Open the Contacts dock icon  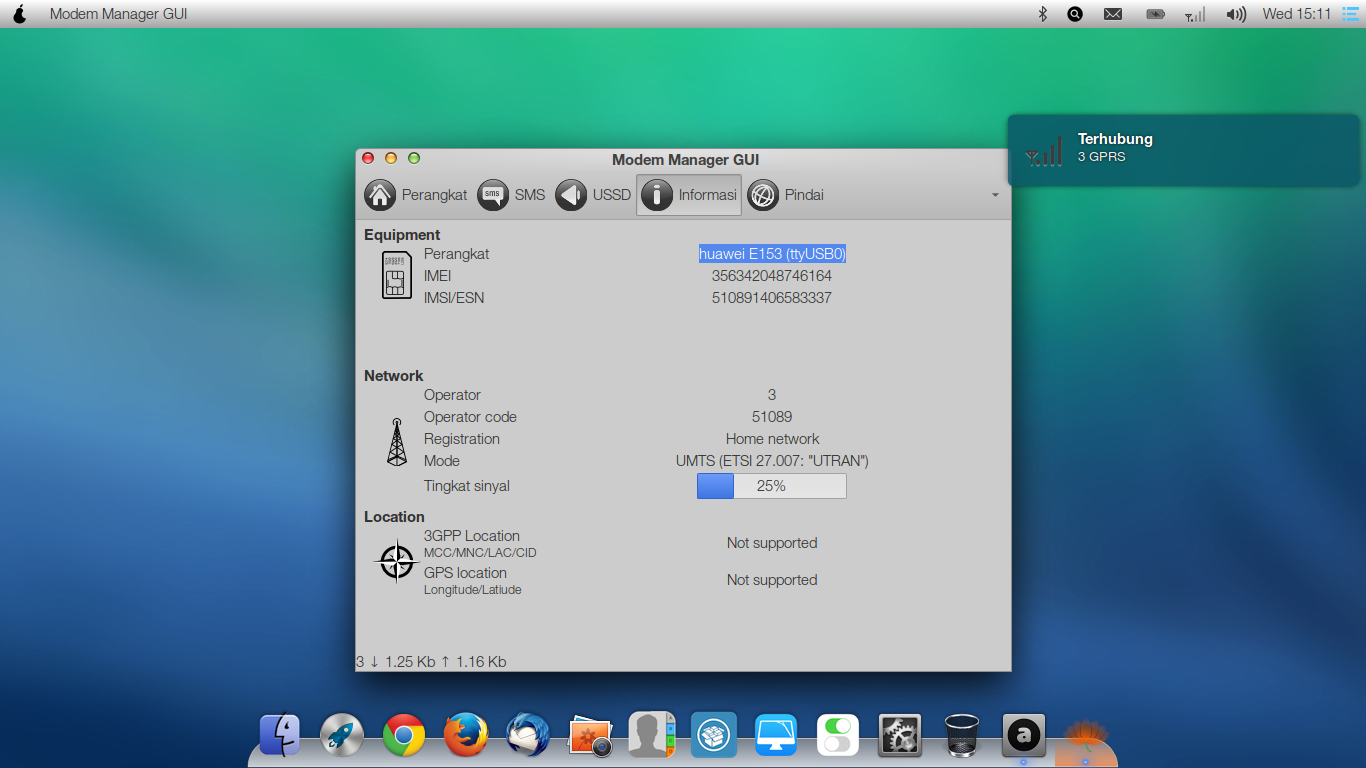pos(652,735)
